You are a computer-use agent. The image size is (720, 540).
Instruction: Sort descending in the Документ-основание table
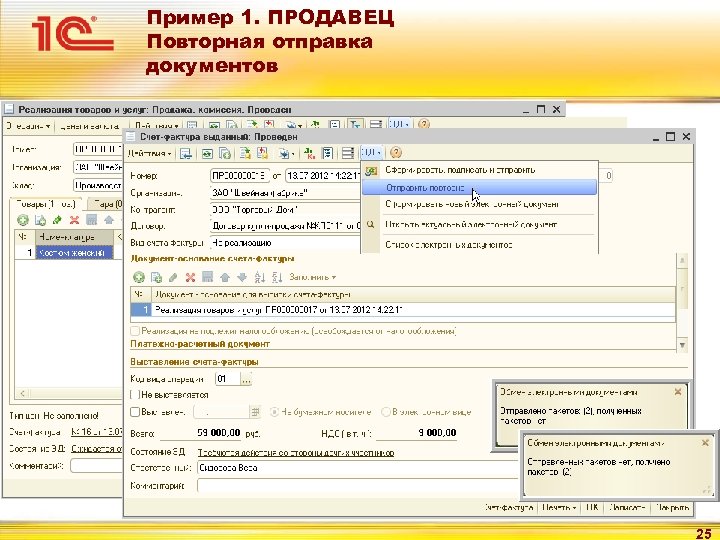(x=276, y=277)
